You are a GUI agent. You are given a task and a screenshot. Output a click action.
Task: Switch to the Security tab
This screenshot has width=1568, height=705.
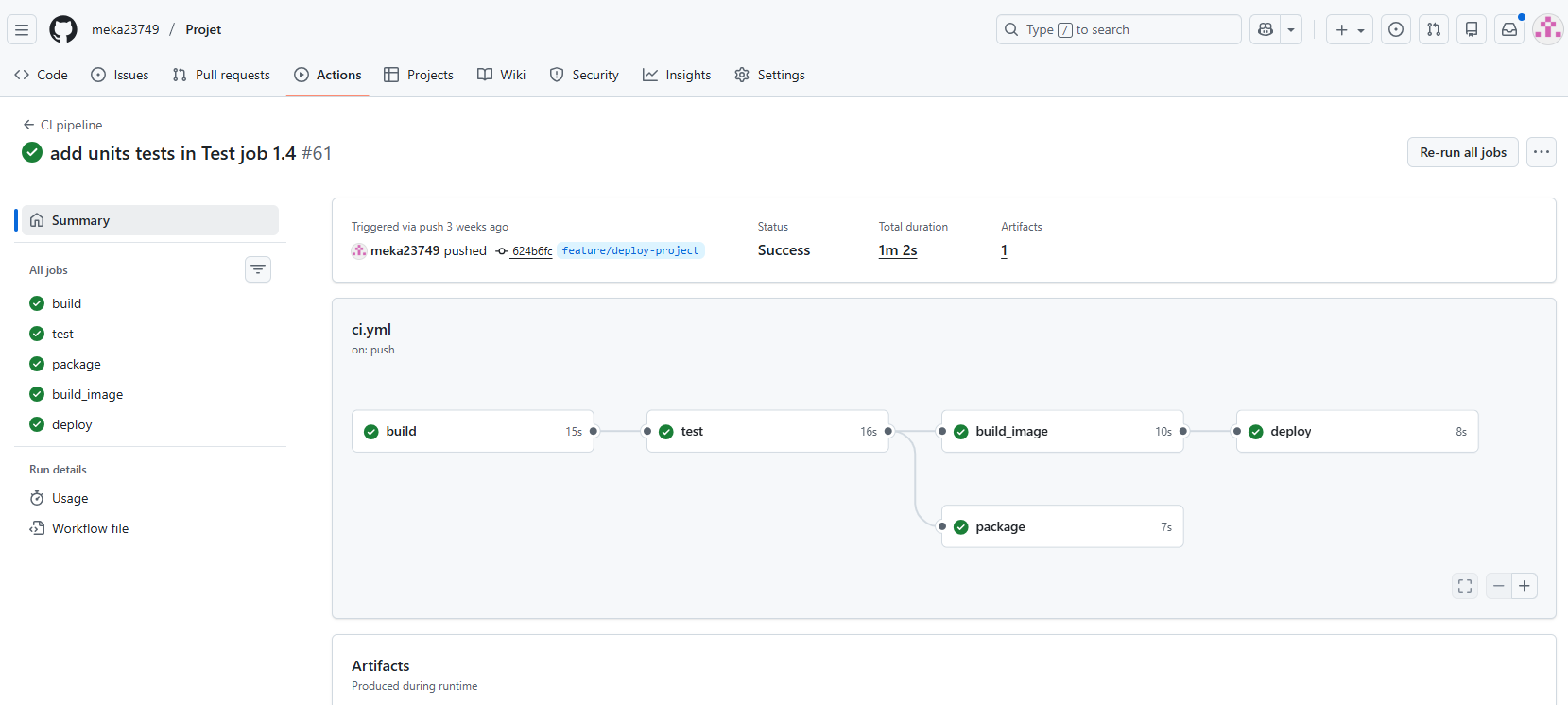[584, 75]
